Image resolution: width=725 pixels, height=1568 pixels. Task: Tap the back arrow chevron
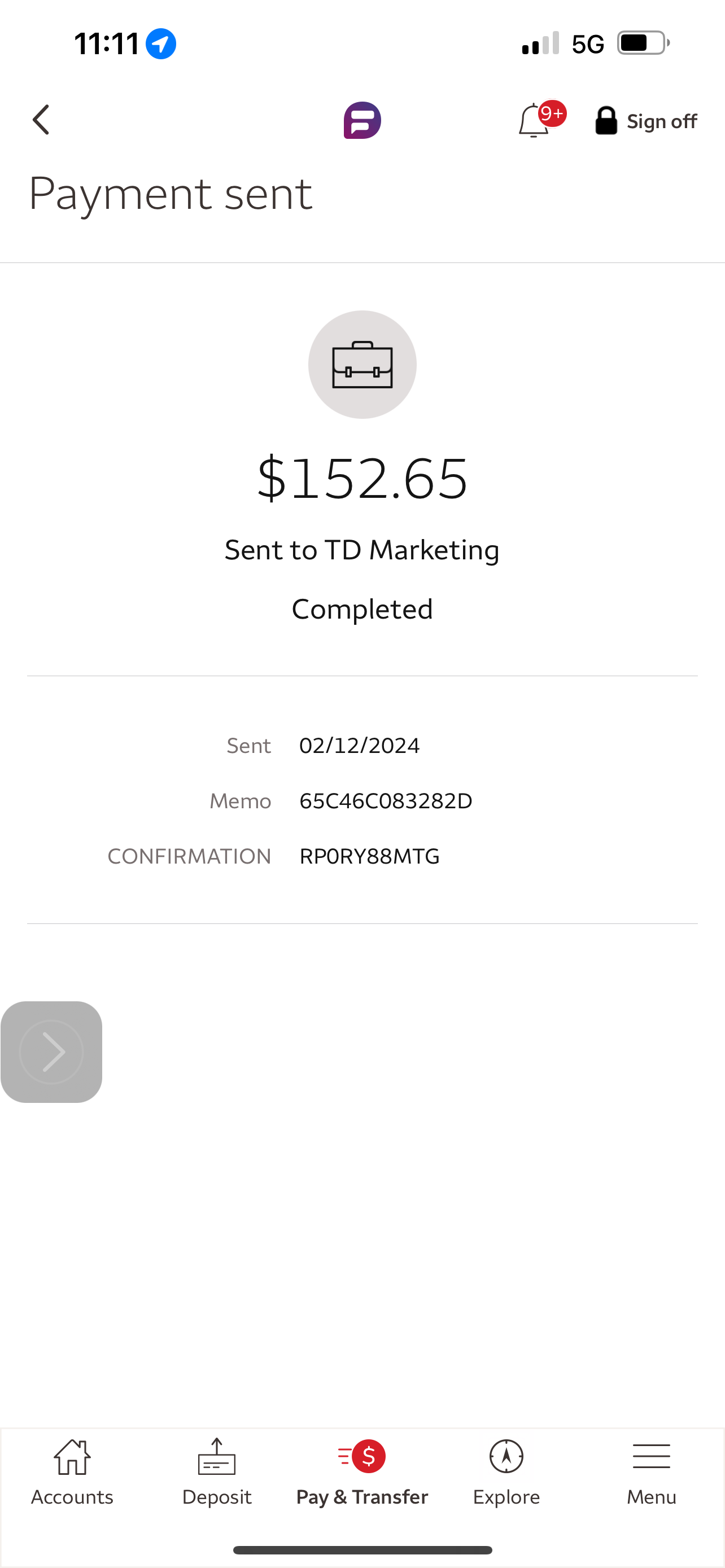point(41,120)
